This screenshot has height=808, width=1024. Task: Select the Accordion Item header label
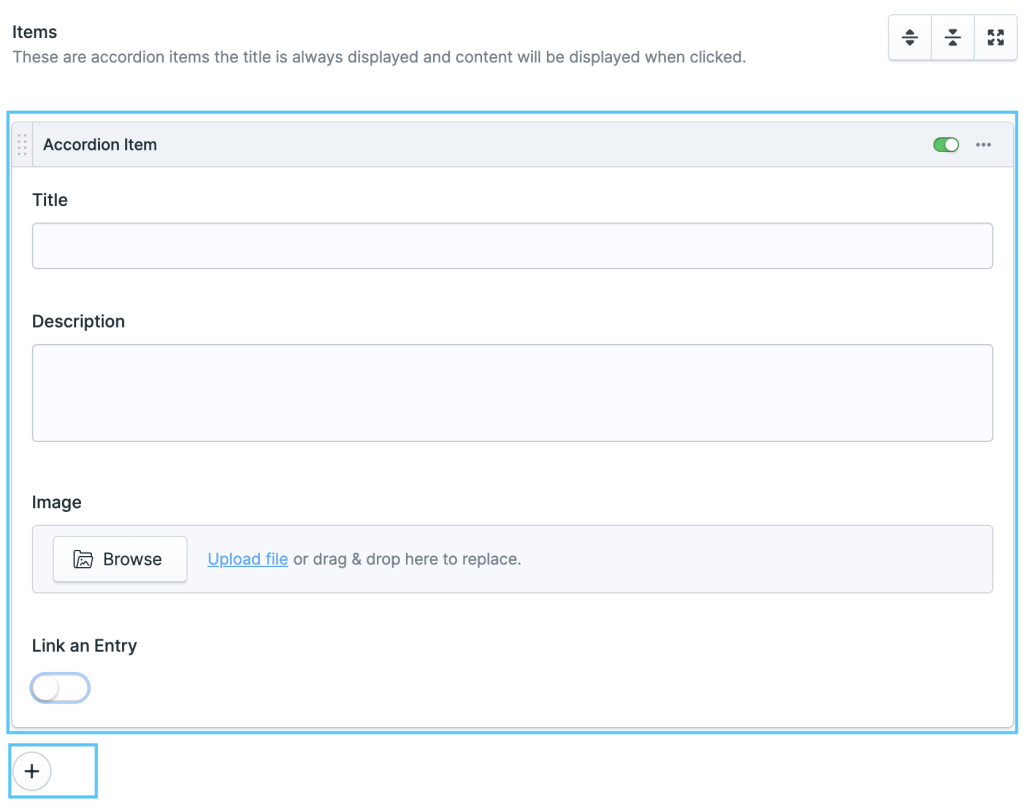tap(100, 144)
